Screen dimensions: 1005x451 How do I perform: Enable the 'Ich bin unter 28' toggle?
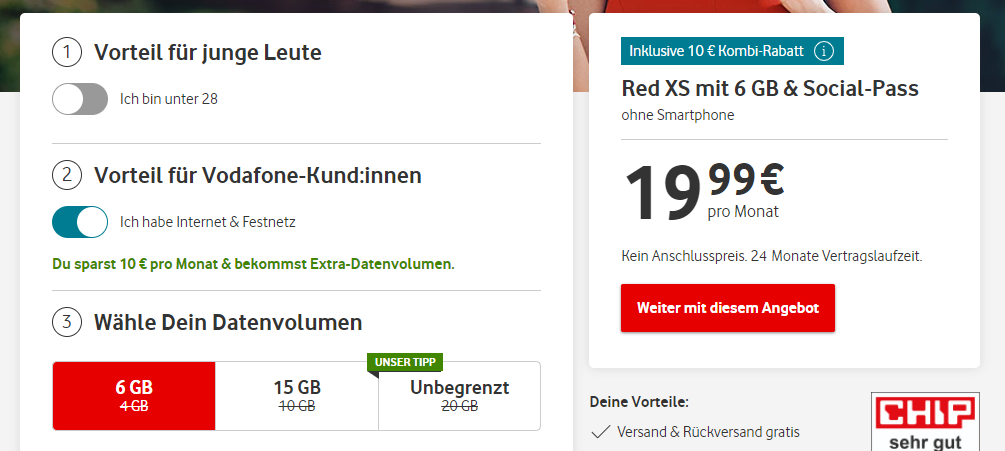(80, 99)
